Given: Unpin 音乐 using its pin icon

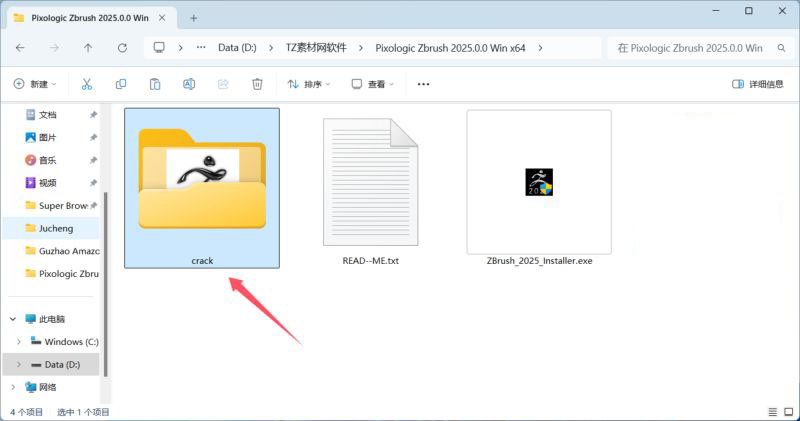Looking at the screenshot, I should coord(93,160).
